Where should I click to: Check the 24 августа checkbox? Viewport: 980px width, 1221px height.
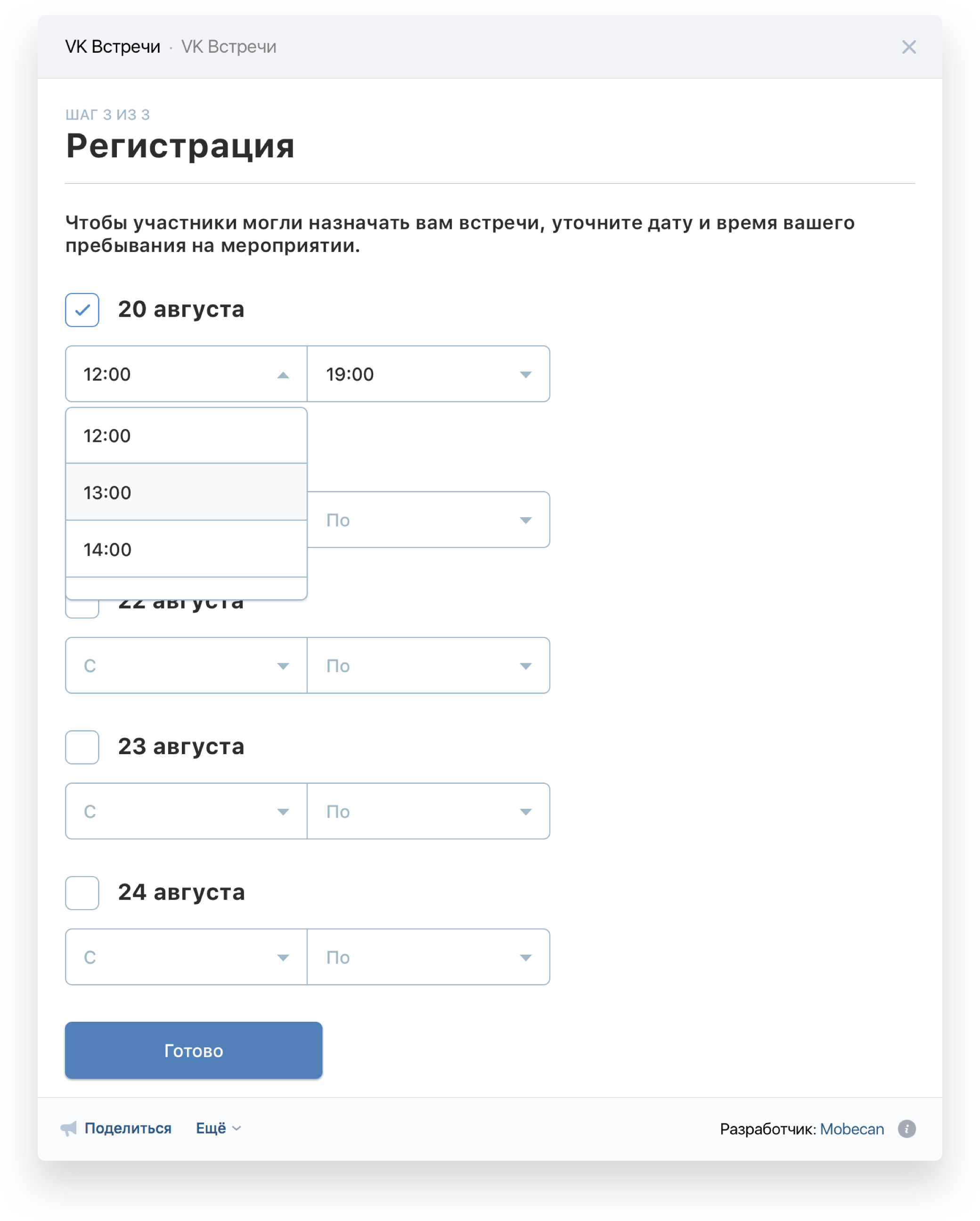point(82,893)
